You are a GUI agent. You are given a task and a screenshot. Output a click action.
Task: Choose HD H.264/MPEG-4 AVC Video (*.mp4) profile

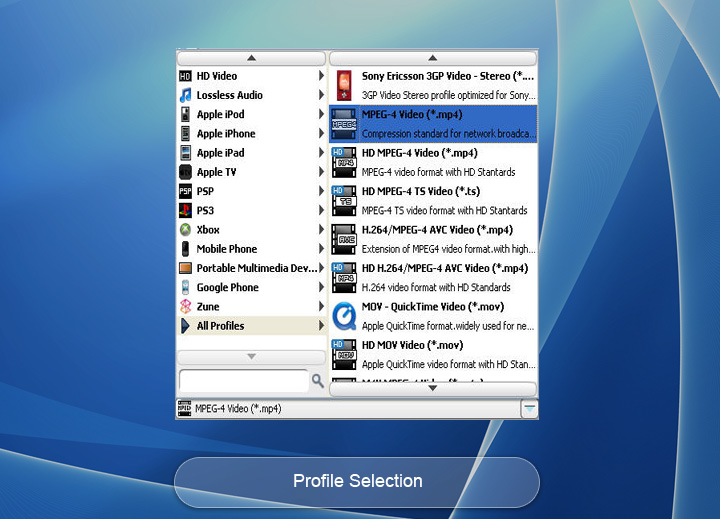(433, 278)
